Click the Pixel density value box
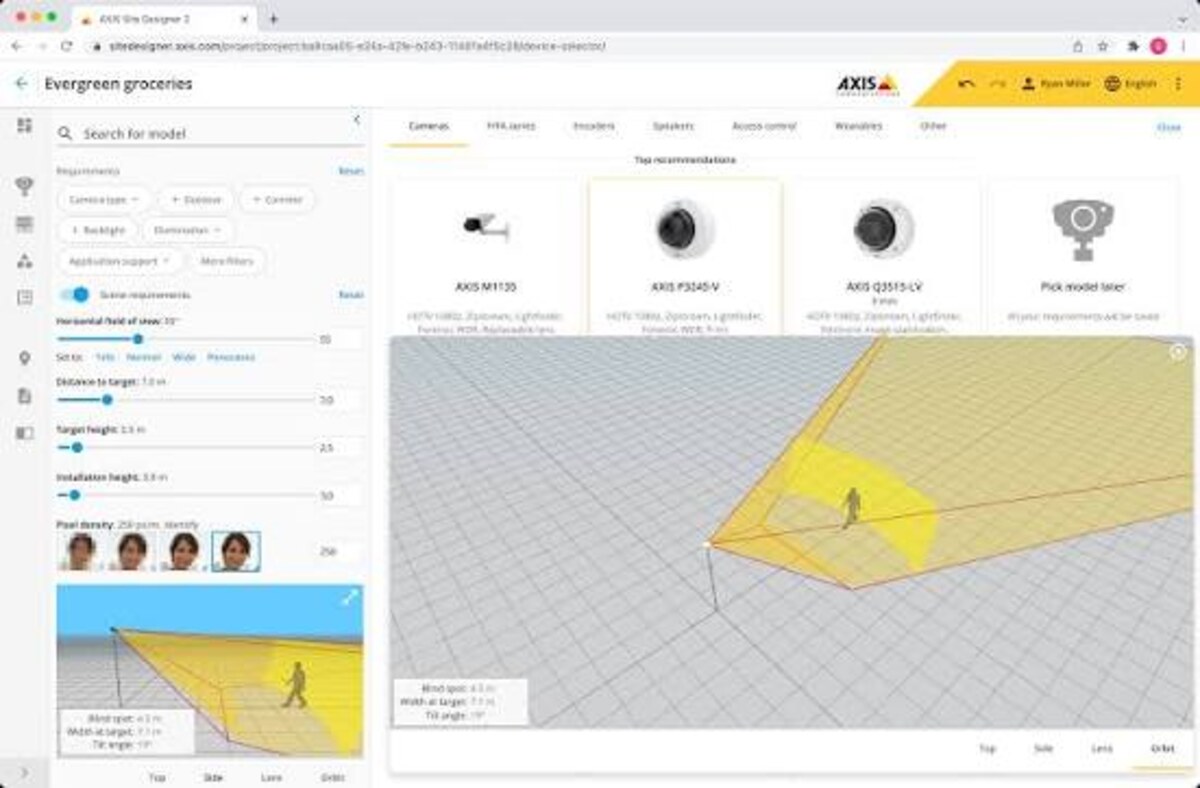 [338, 551]
